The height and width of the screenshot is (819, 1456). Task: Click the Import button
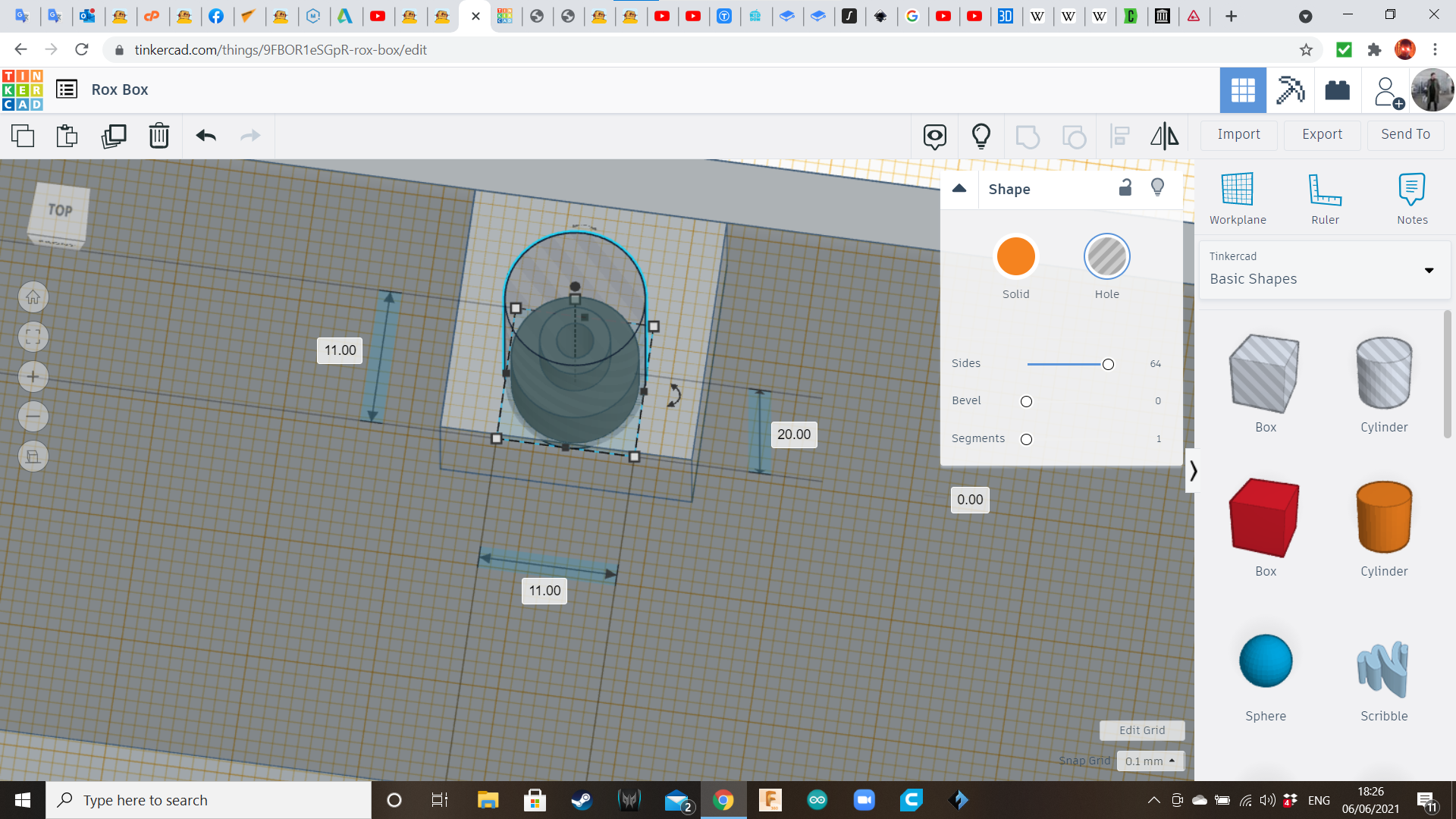point(1238,134)
